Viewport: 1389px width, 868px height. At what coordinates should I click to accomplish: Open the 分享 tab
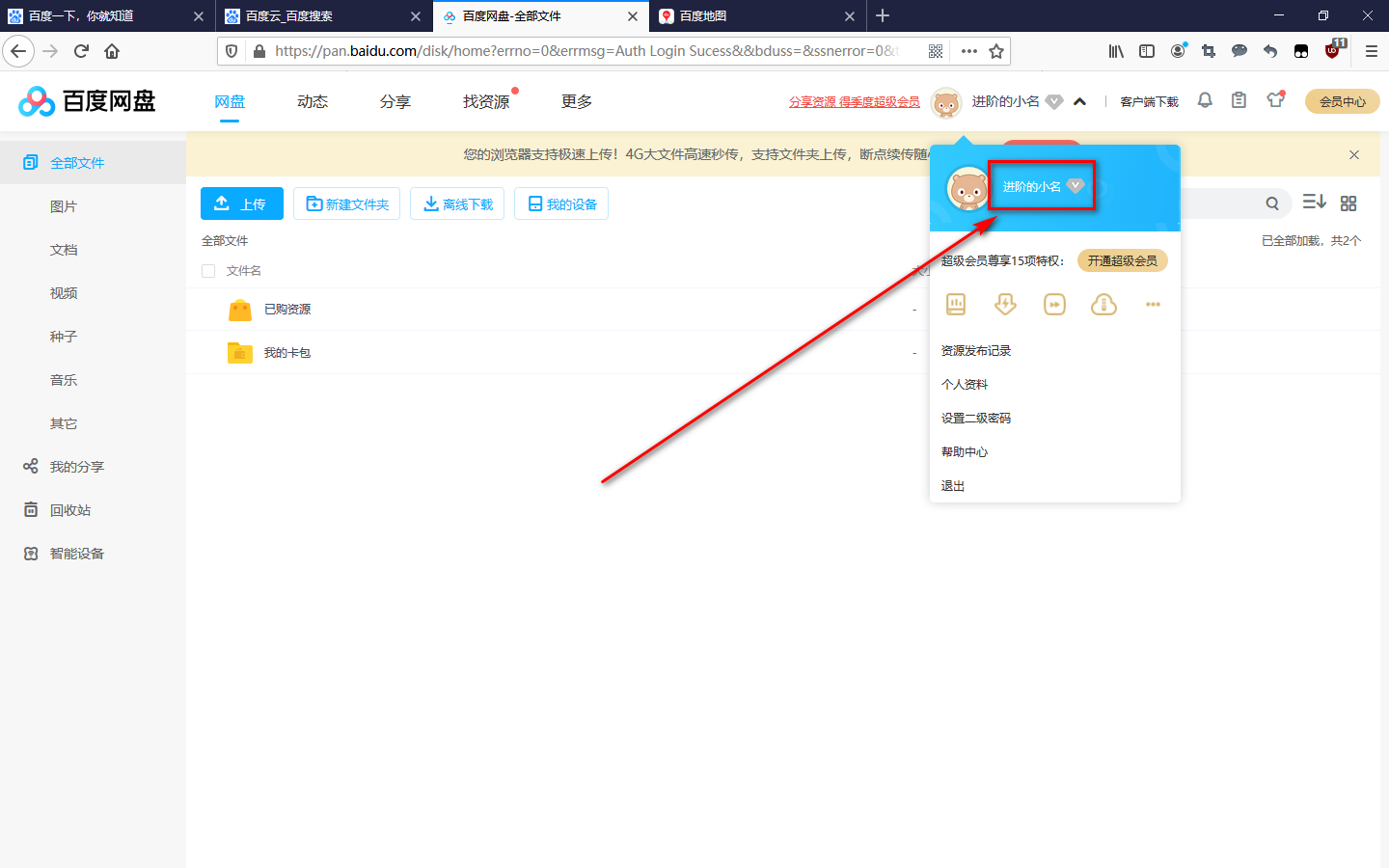pyautogui.click(x=395, y=101)
